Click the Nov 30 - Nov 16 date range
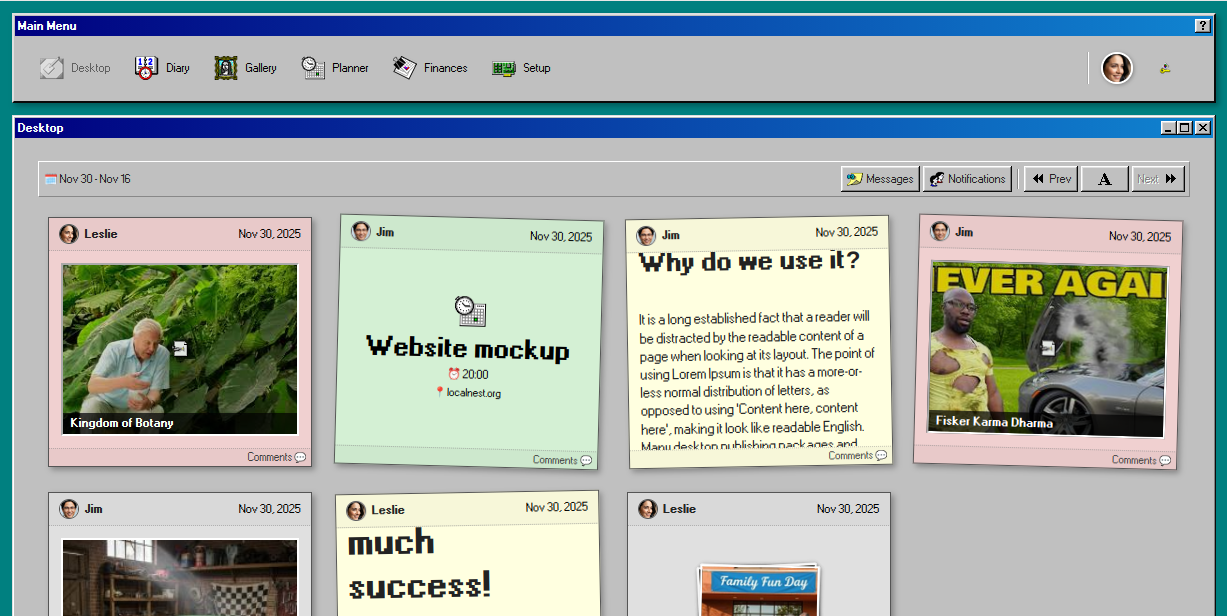Viewport: 1227px width, 616px height. click(x=88, y=179)
